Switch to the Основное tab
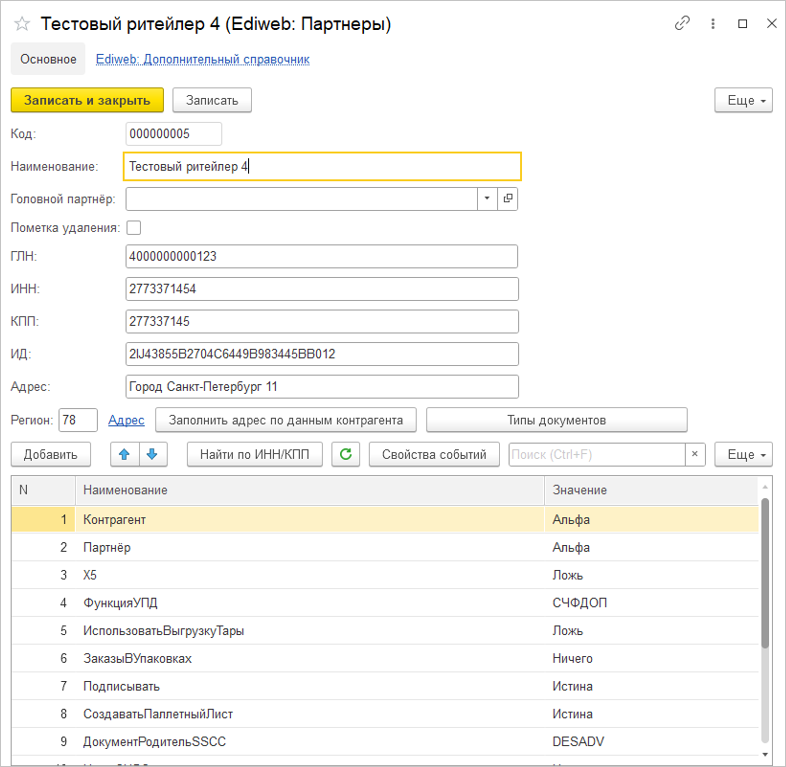The image size is (786, 767). [49, 59]
